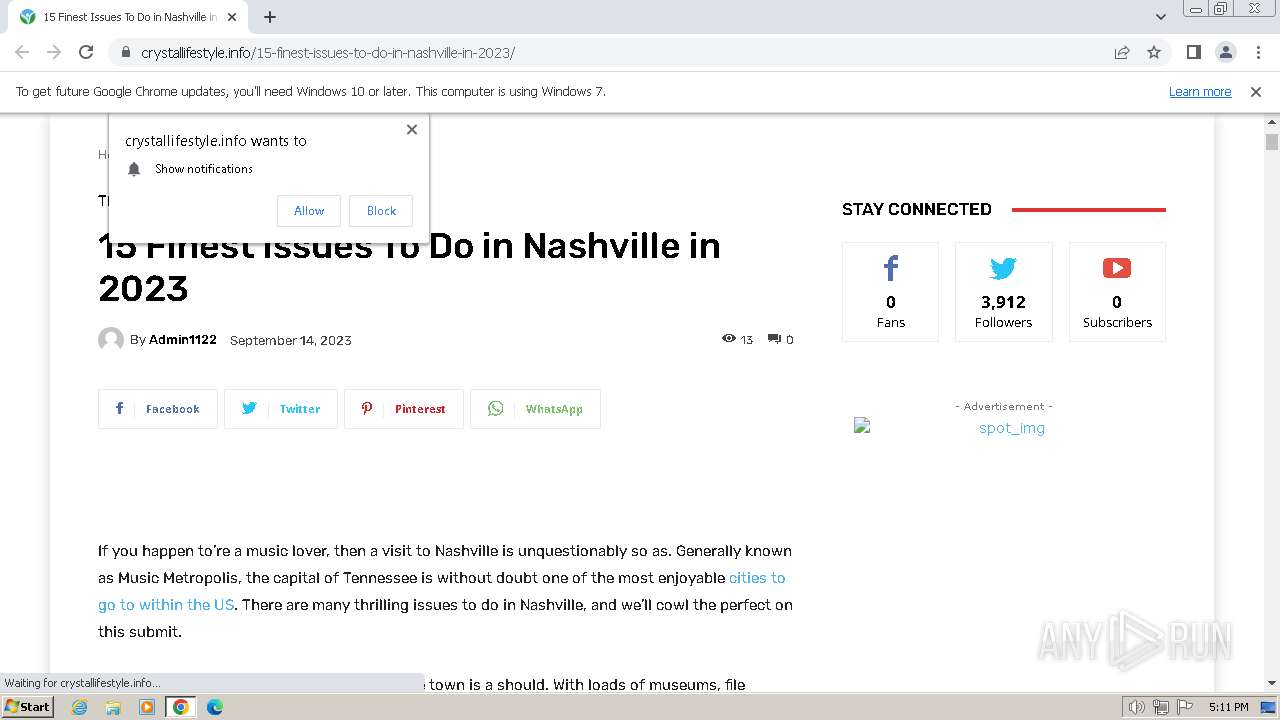This screenshot has width=1280, height=720.
Task: Click the Followers label under 3,912
Action: [1003, 323]
